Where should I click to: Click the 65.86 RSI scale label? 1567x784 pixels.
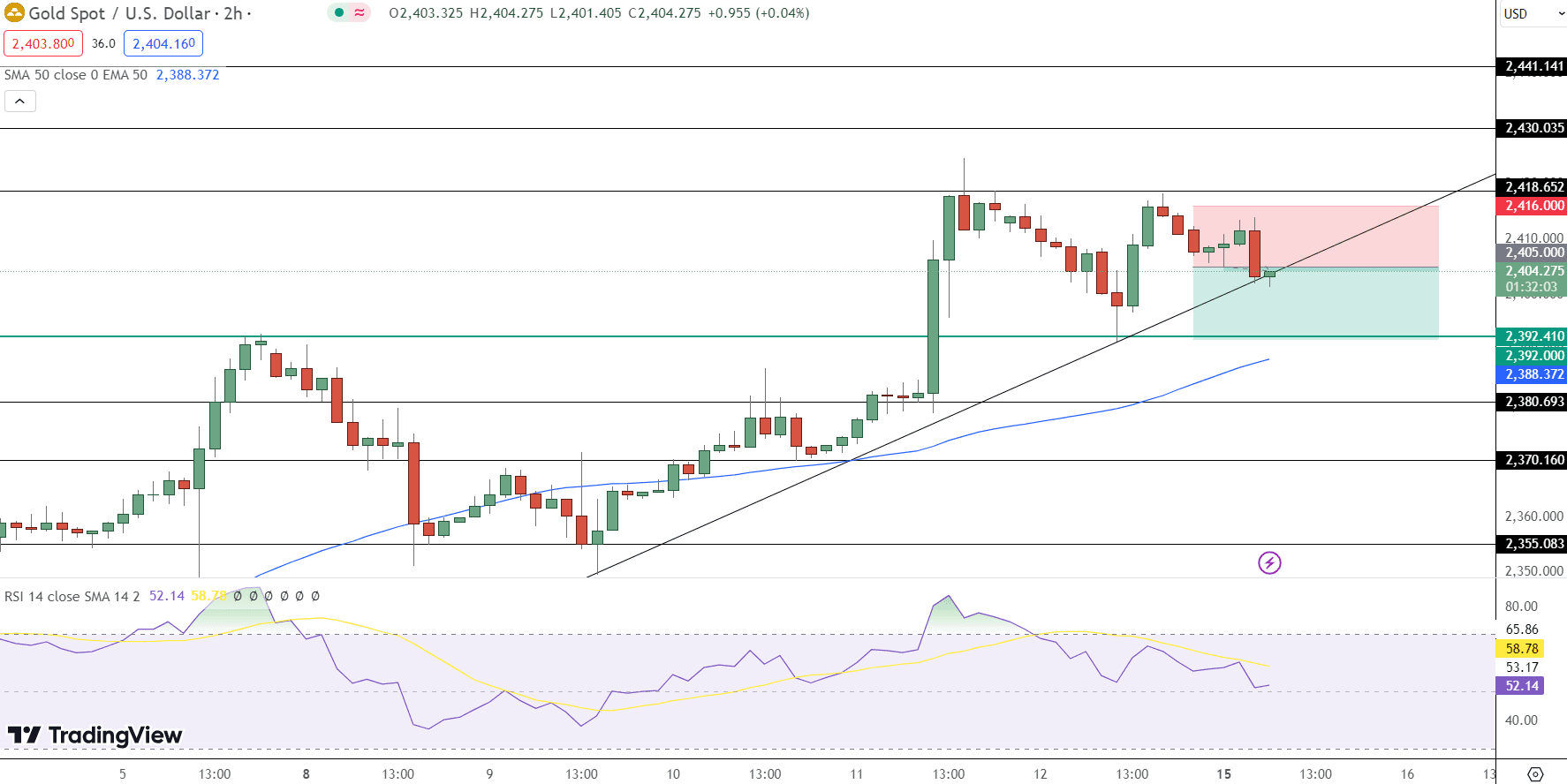point(1521,629)
